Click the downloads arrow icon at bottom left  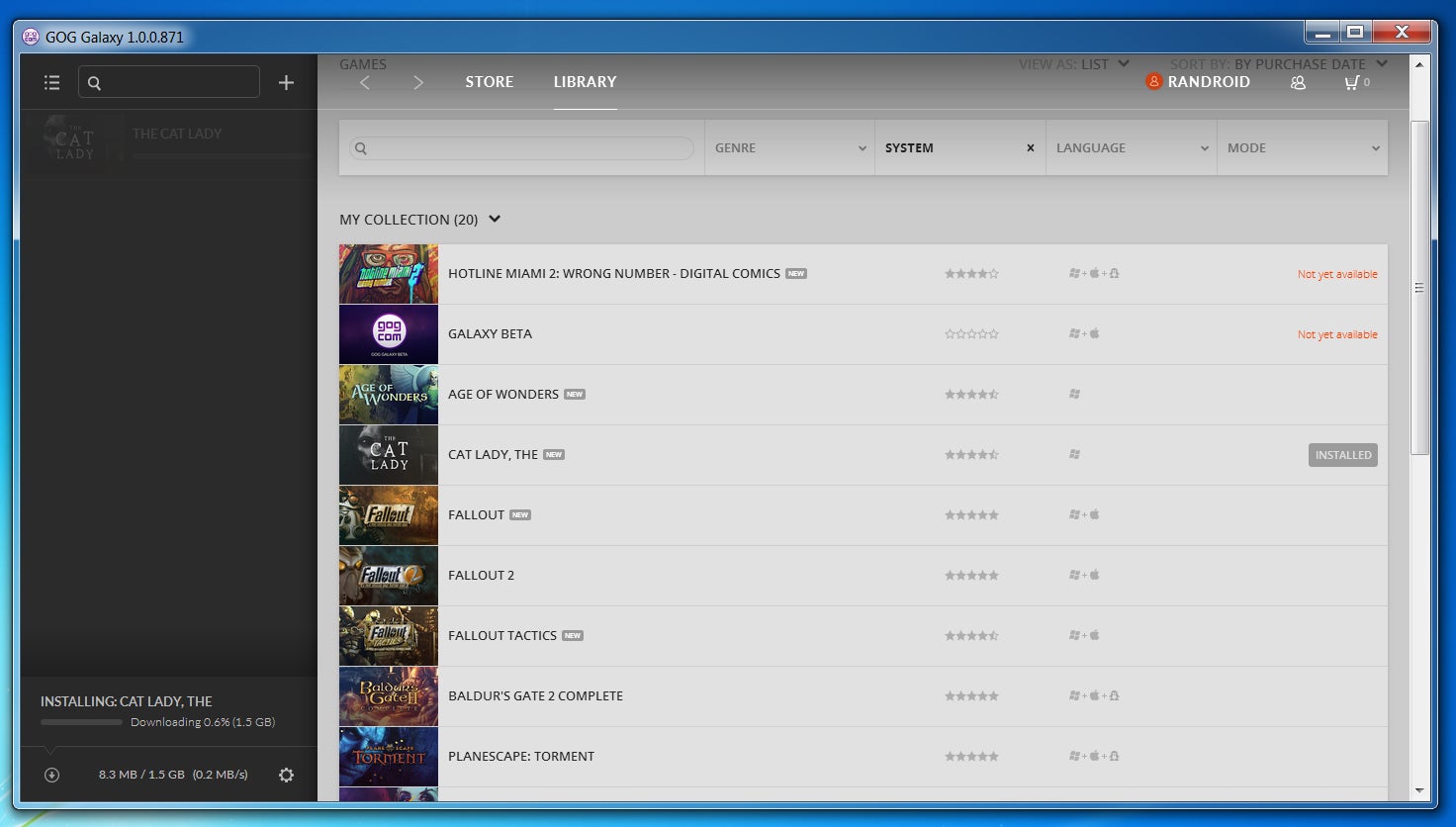pos(52,775)
